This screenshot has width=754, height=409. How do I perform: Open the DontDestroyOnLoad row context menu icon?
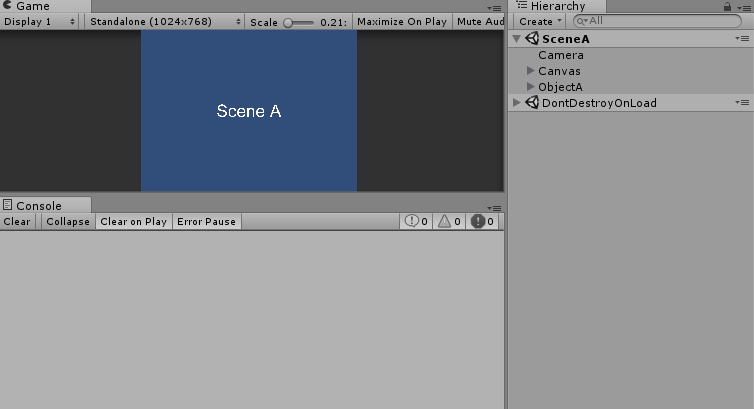pyautogui.click(x=742, y=102)
